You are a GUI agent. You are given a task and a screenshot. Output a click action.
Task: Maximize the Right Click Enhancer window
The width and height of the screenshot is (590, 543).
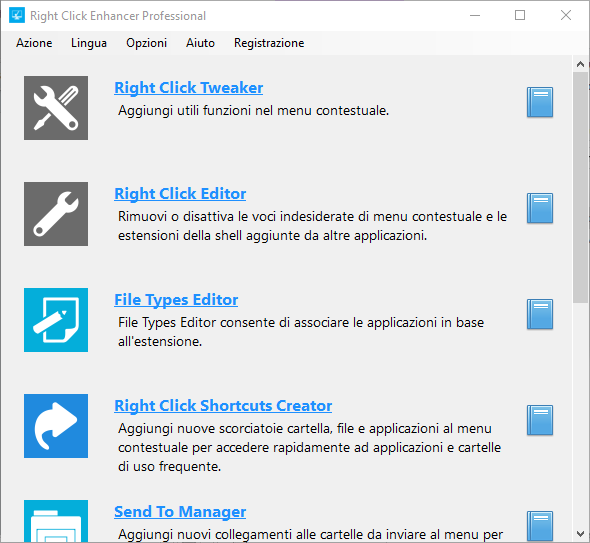click(520, 15)
